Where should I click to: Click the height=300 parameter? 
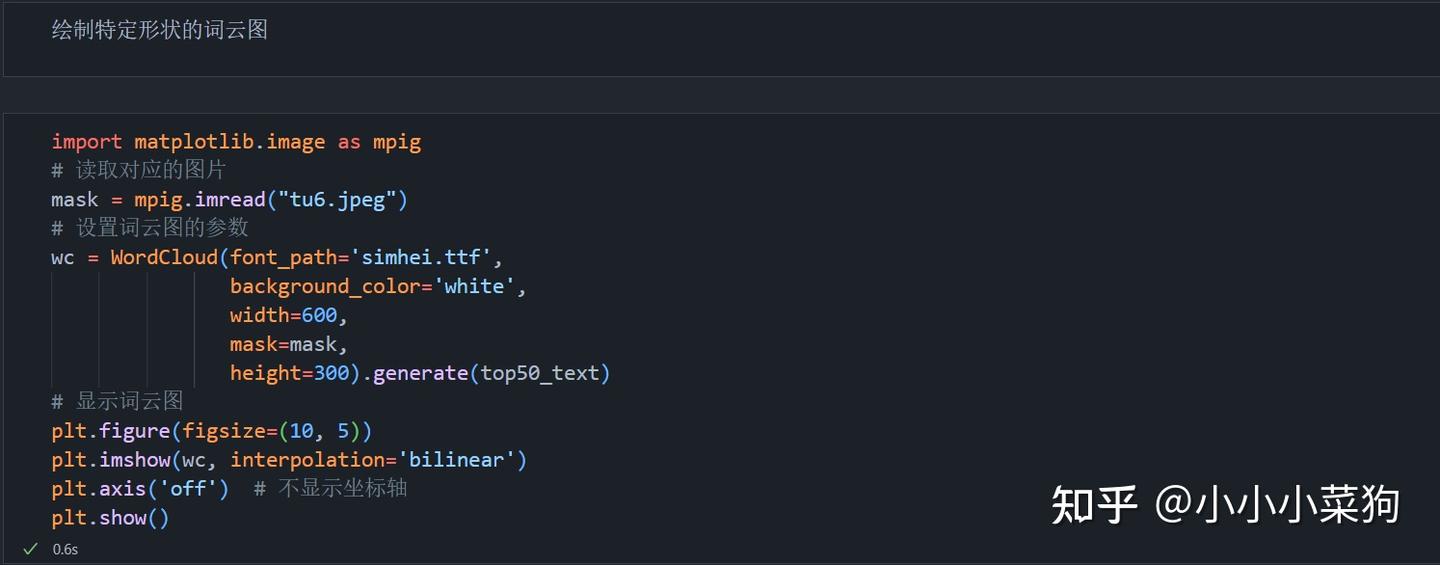(289, 374)
